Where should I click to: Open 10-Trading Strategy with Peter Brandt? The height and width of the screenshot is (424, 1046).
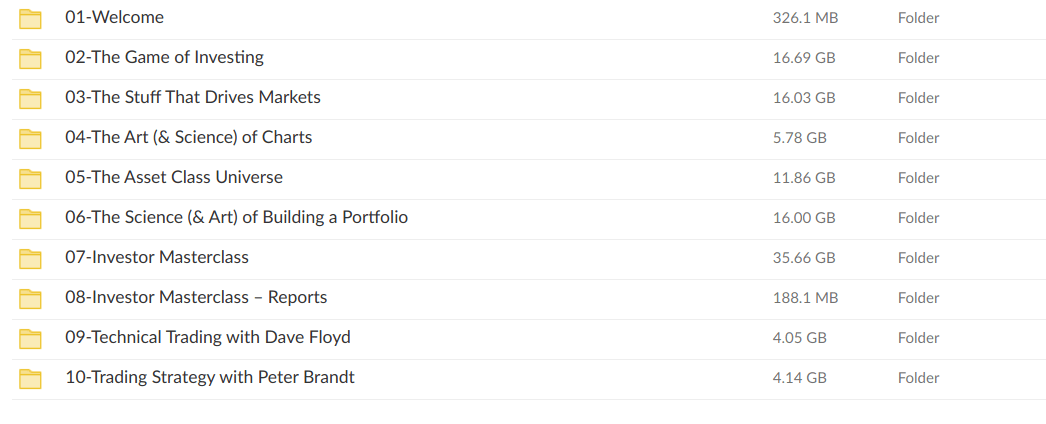(x=210, y=377)
